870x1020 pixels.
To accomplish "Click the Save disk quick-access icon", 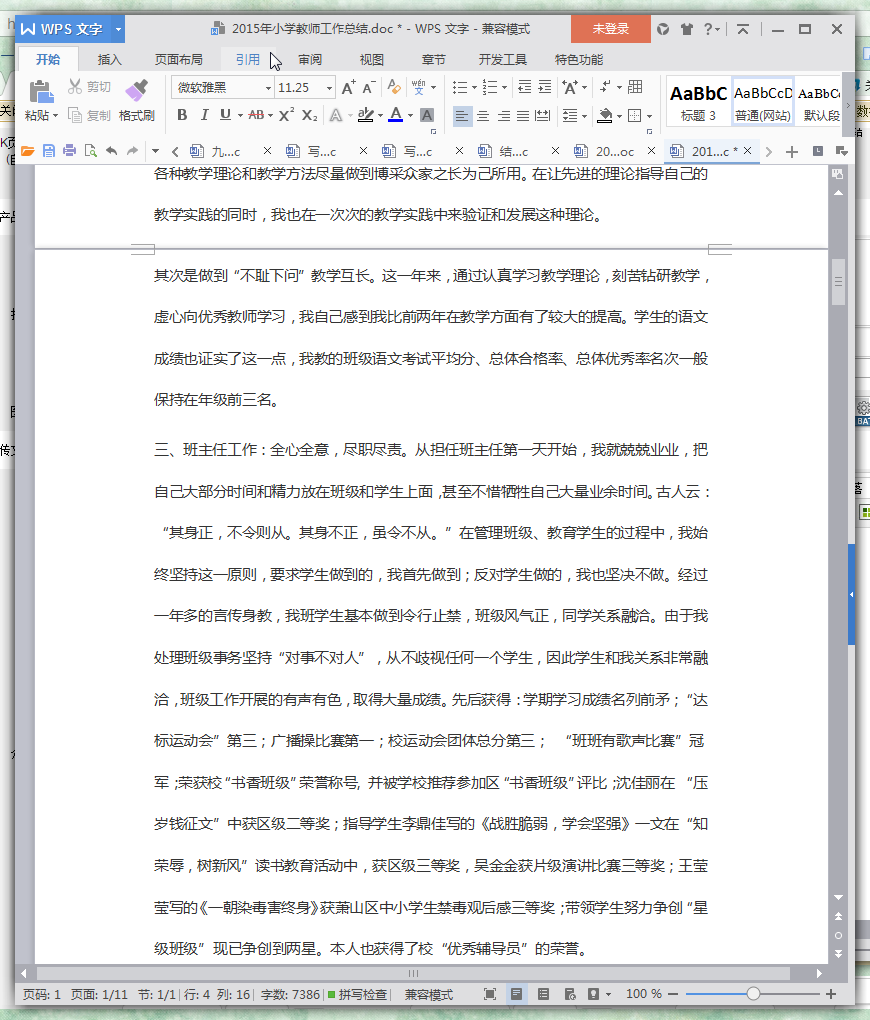I will tap(49, 151).
